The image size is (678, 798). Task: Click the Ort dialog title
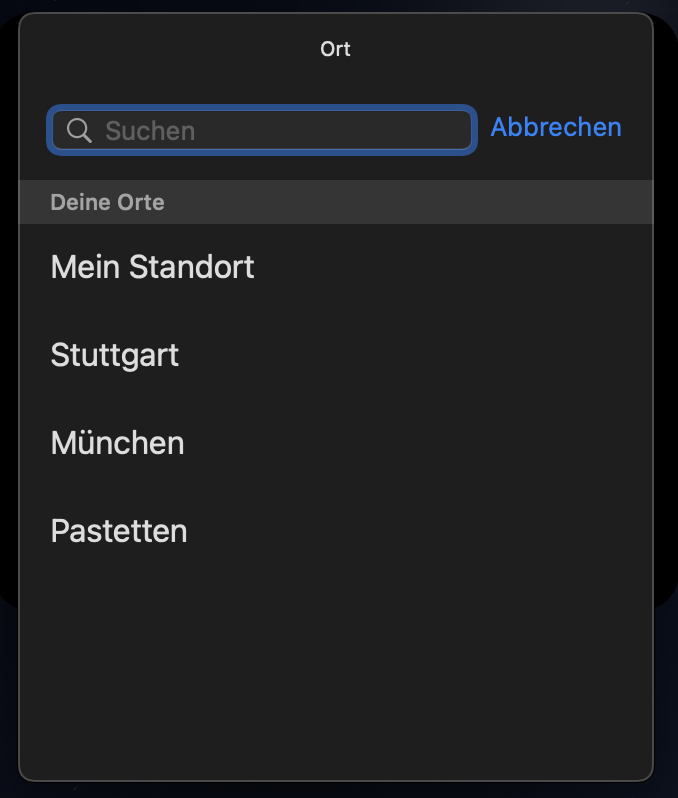pyautogui.click(x=336, y=49)
